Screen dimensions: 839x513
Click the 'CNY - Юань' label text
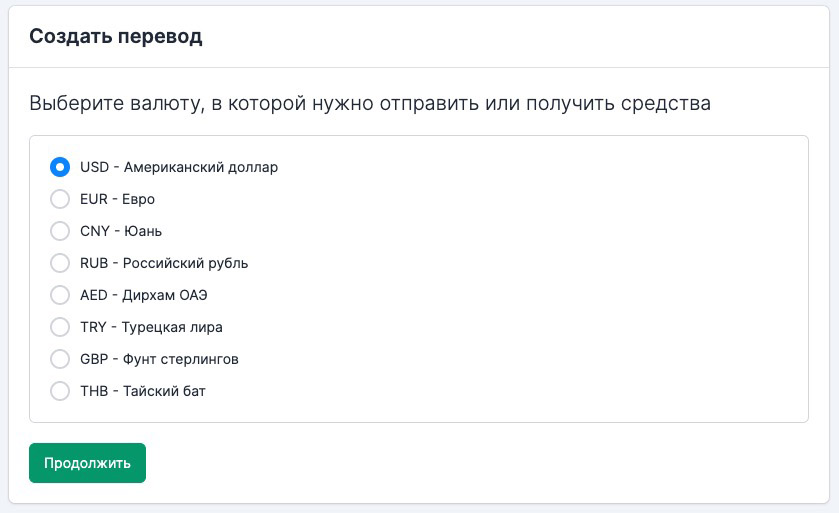pos(121,231)
